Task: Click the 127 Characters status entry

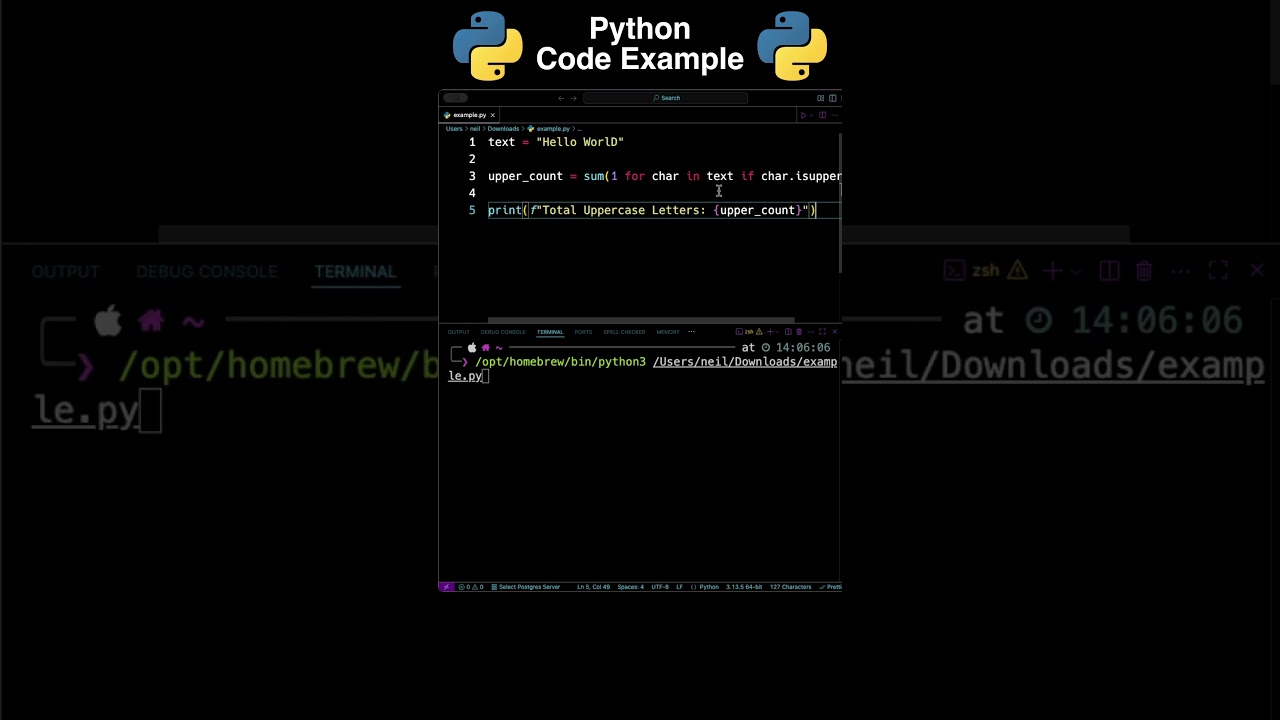Action: click(x=791, y=587)
